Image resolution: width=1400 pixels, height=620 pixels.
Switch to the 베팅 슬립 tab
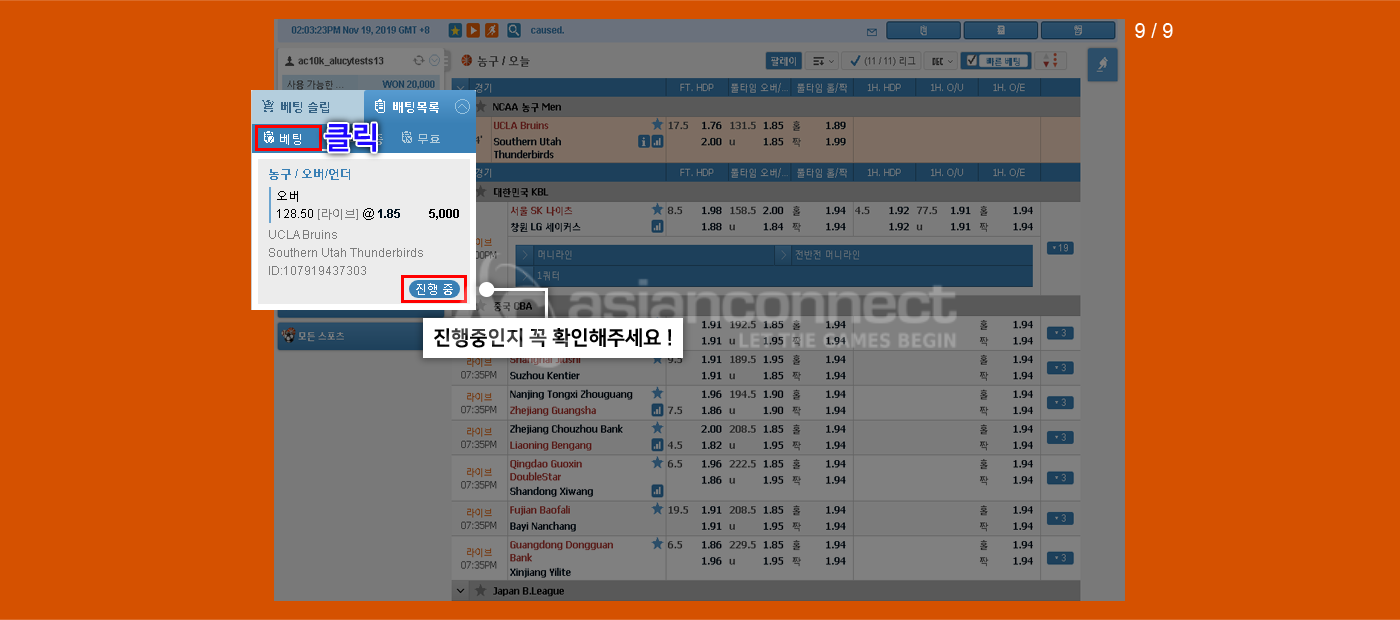point(307,107)
